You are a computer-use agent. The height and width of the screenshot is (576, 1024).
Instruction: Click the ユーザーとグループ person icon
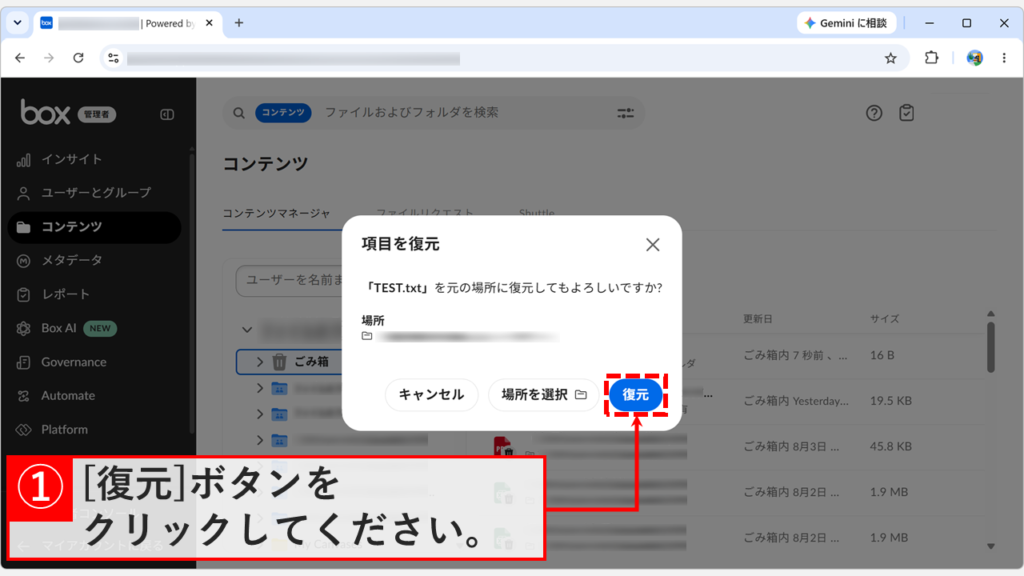[24, 193]
